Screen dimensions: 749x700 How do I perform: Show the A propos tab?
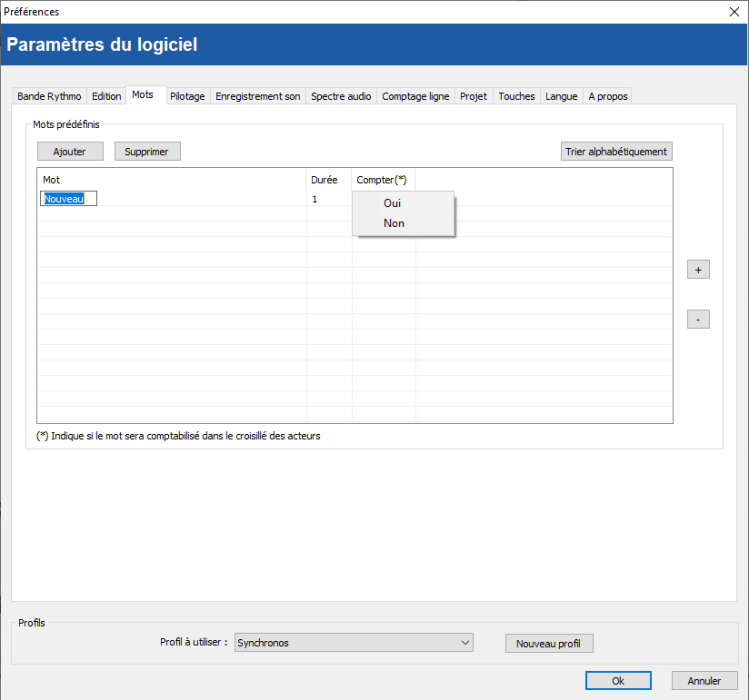[x=607, y=96]
